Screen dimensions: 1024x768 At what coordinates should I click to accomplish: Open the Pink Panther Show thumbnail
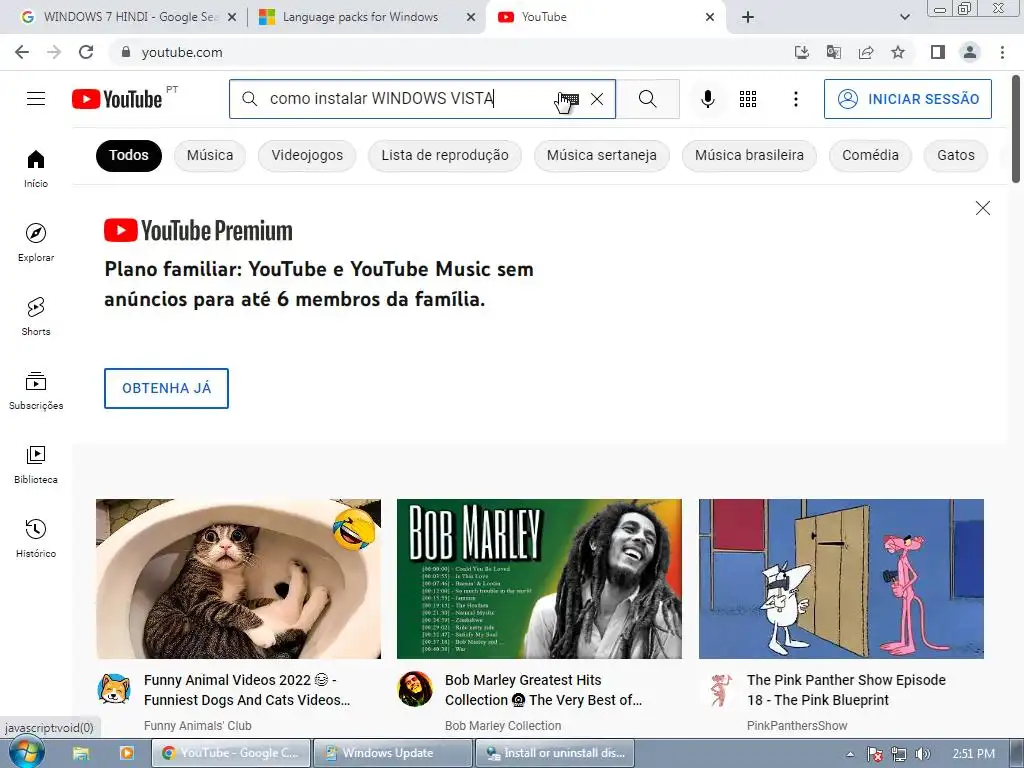coord(841,579)
